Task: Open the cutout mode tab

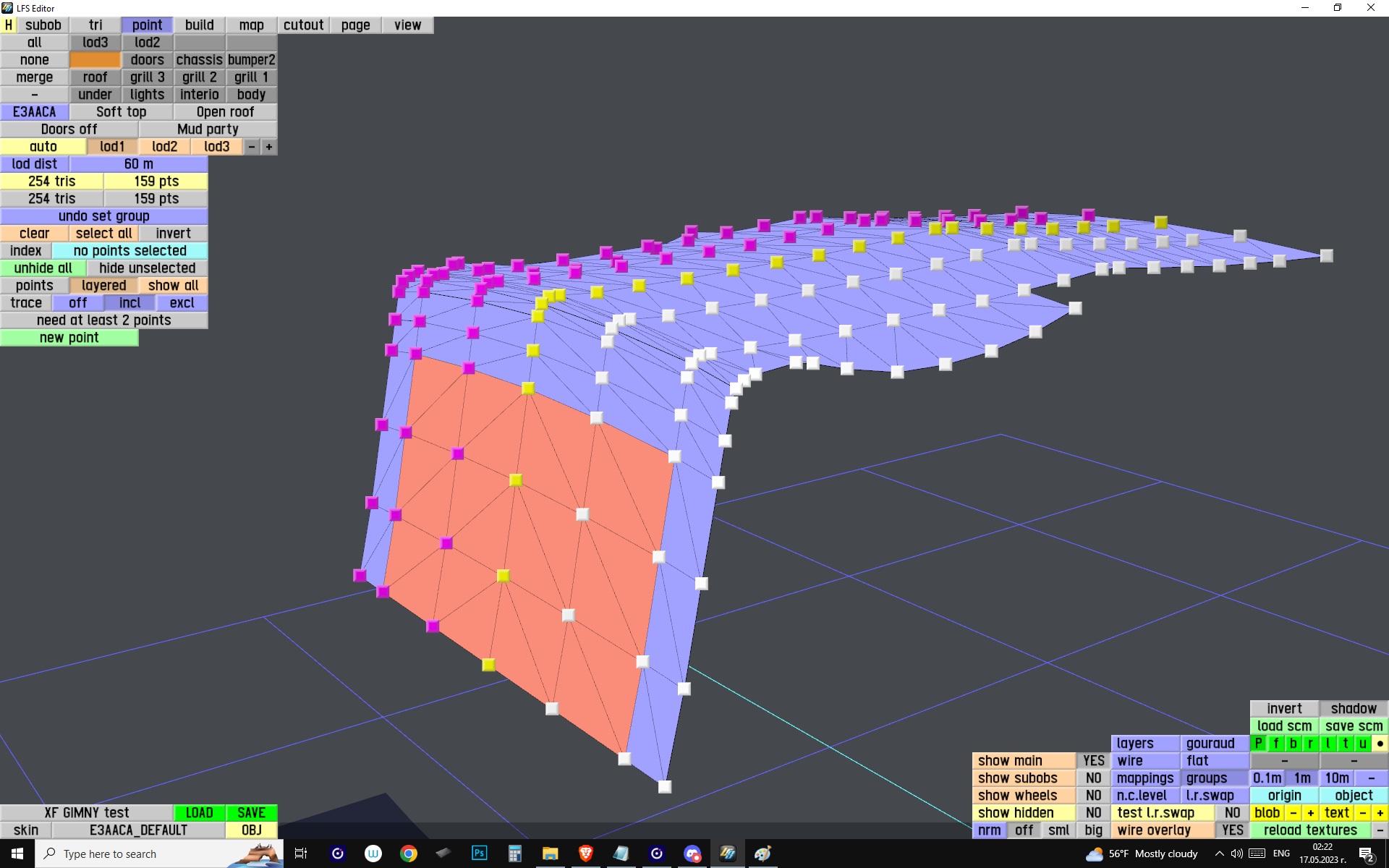Action: pos(303,25)
